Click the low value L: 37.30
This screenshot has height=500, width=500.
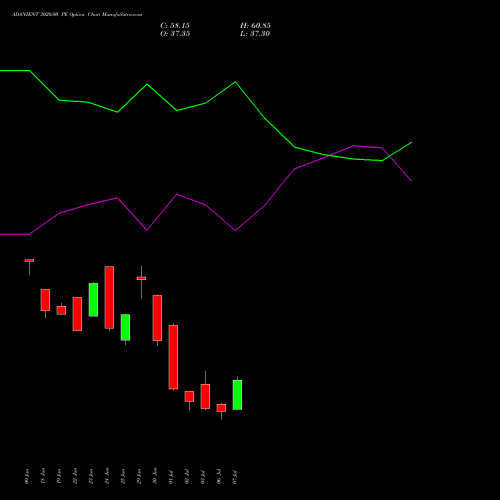pos(255,34)
